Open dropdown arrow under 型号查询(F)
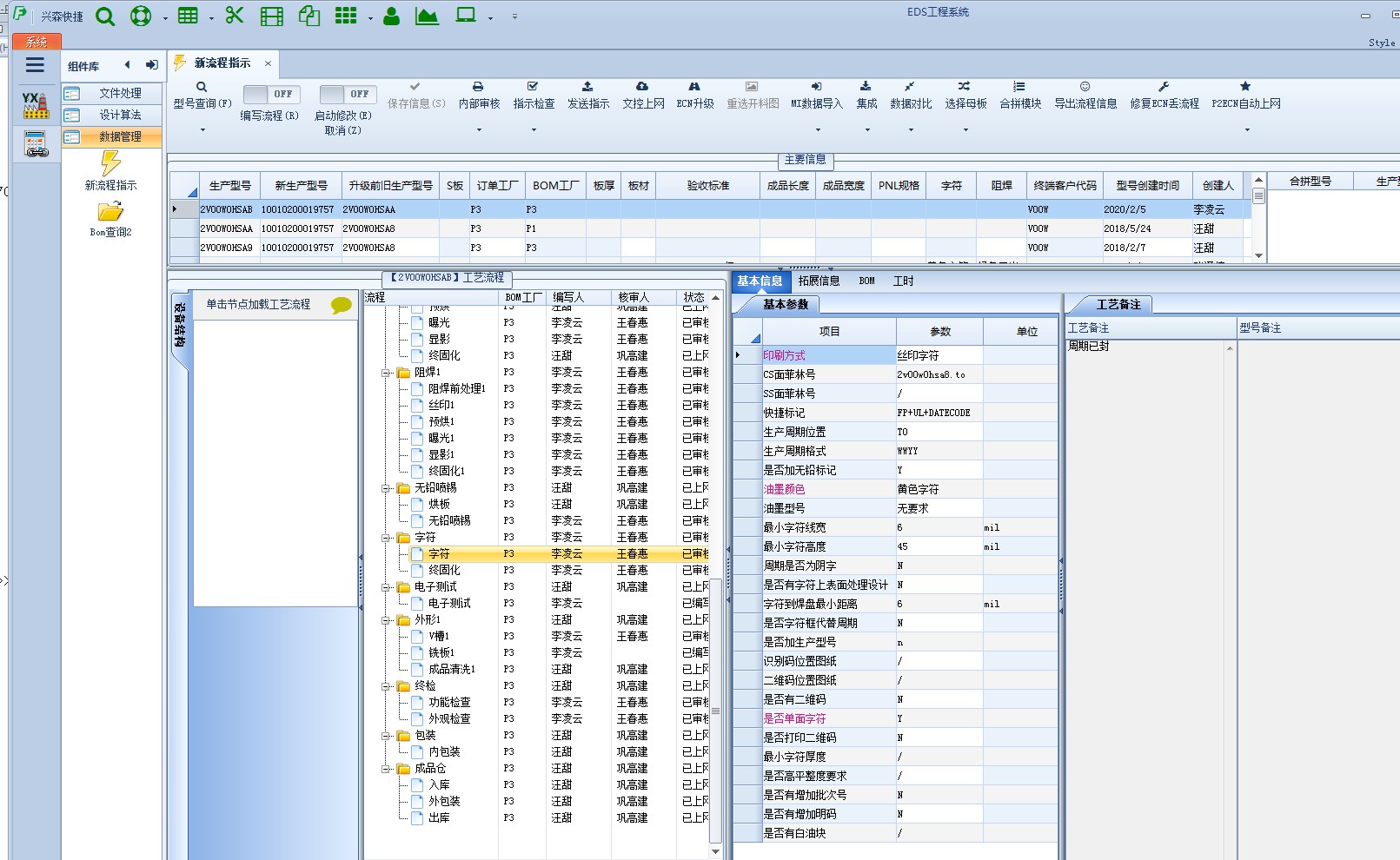This screenshot has width=1400, height=860. pos(202,130)
